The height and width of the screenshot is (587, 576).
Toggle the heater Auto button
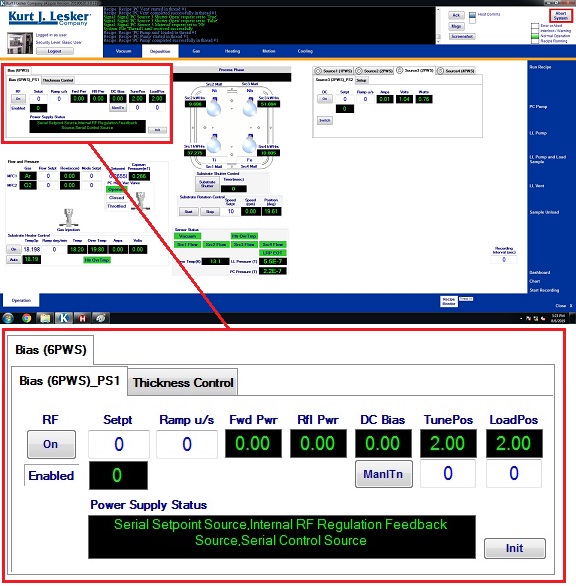click(x=13, y=259)
